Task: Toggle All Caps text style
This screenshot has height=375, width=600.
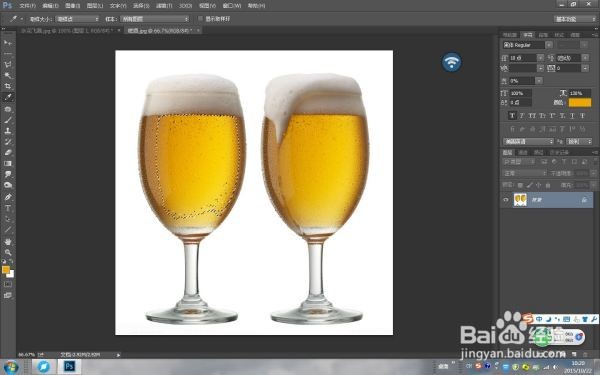Action: coord(532,116)
